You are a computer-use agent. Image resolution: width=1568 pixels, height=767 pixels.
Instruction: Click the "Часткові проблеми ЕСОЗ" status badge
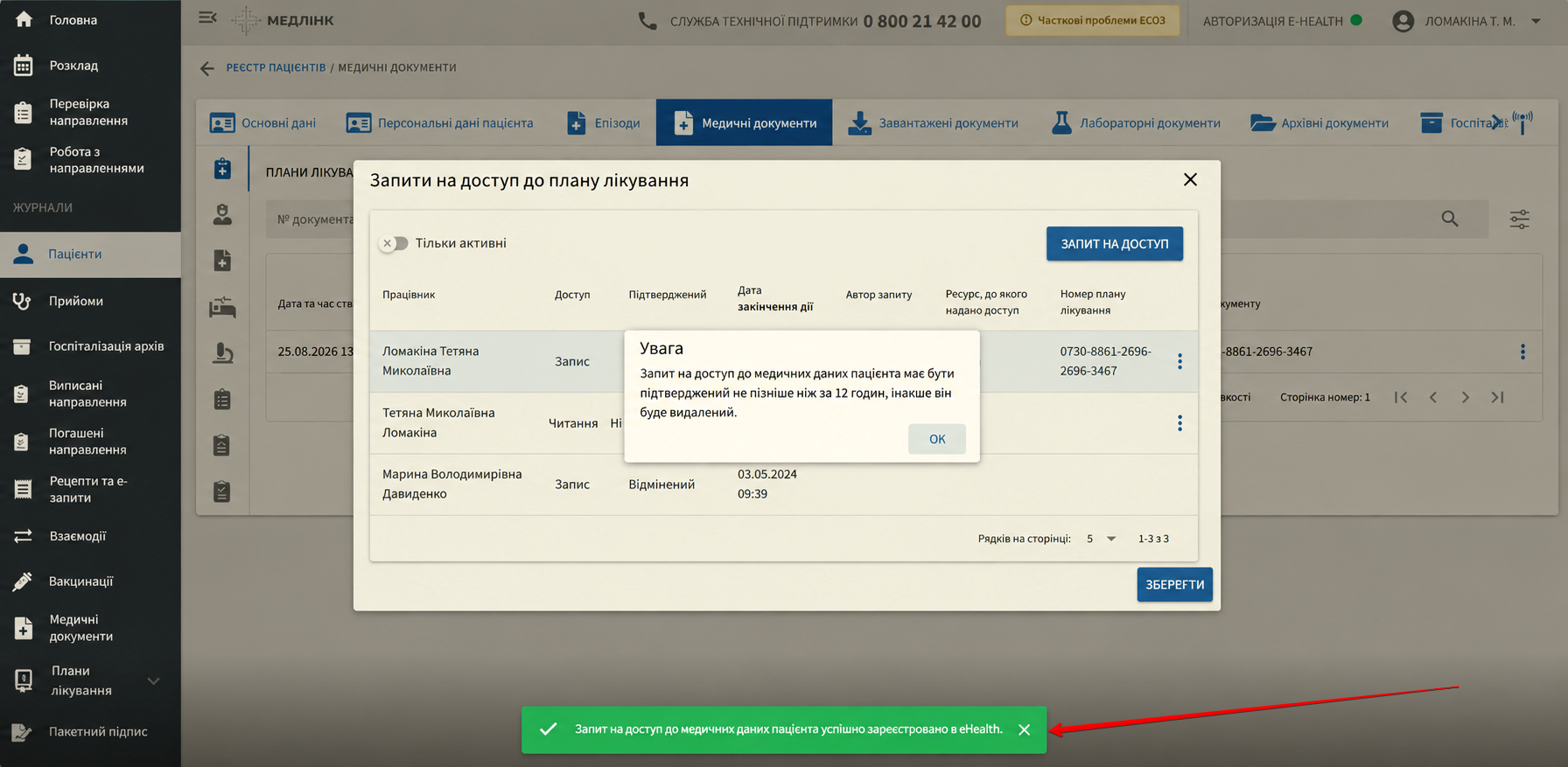[x=1093, y=20]
